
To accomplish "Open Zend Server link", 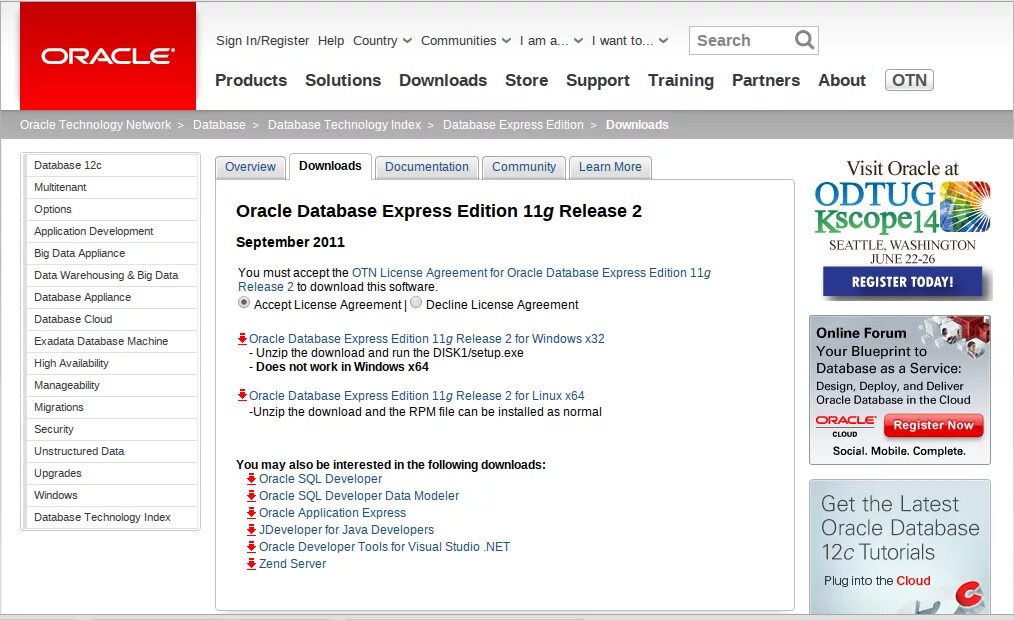I will tap(292, 564).
